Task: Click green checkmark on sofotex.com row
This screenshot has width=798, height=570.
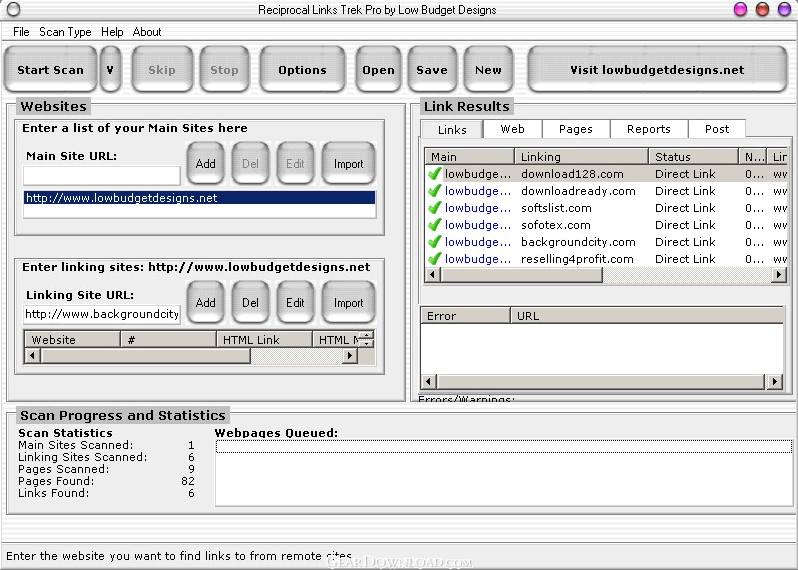Action: point(434,225)
